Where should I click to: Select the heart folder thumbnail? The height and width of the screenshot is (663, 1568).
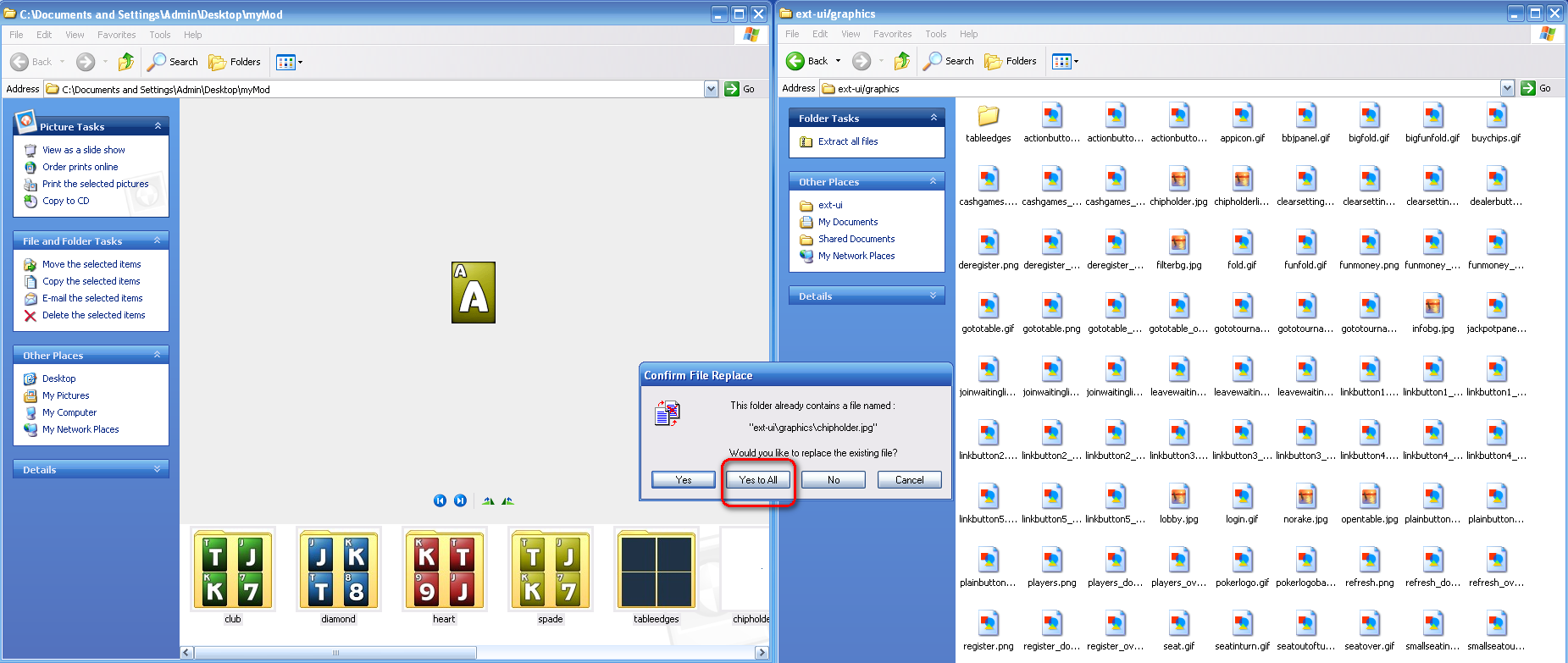444,569
